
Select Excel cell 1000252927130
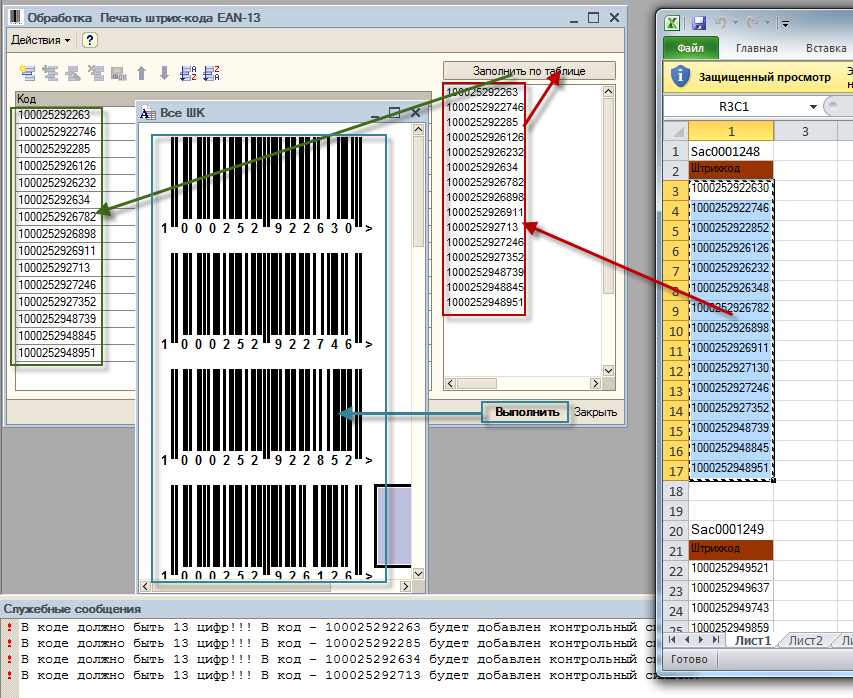pos(731,368)
